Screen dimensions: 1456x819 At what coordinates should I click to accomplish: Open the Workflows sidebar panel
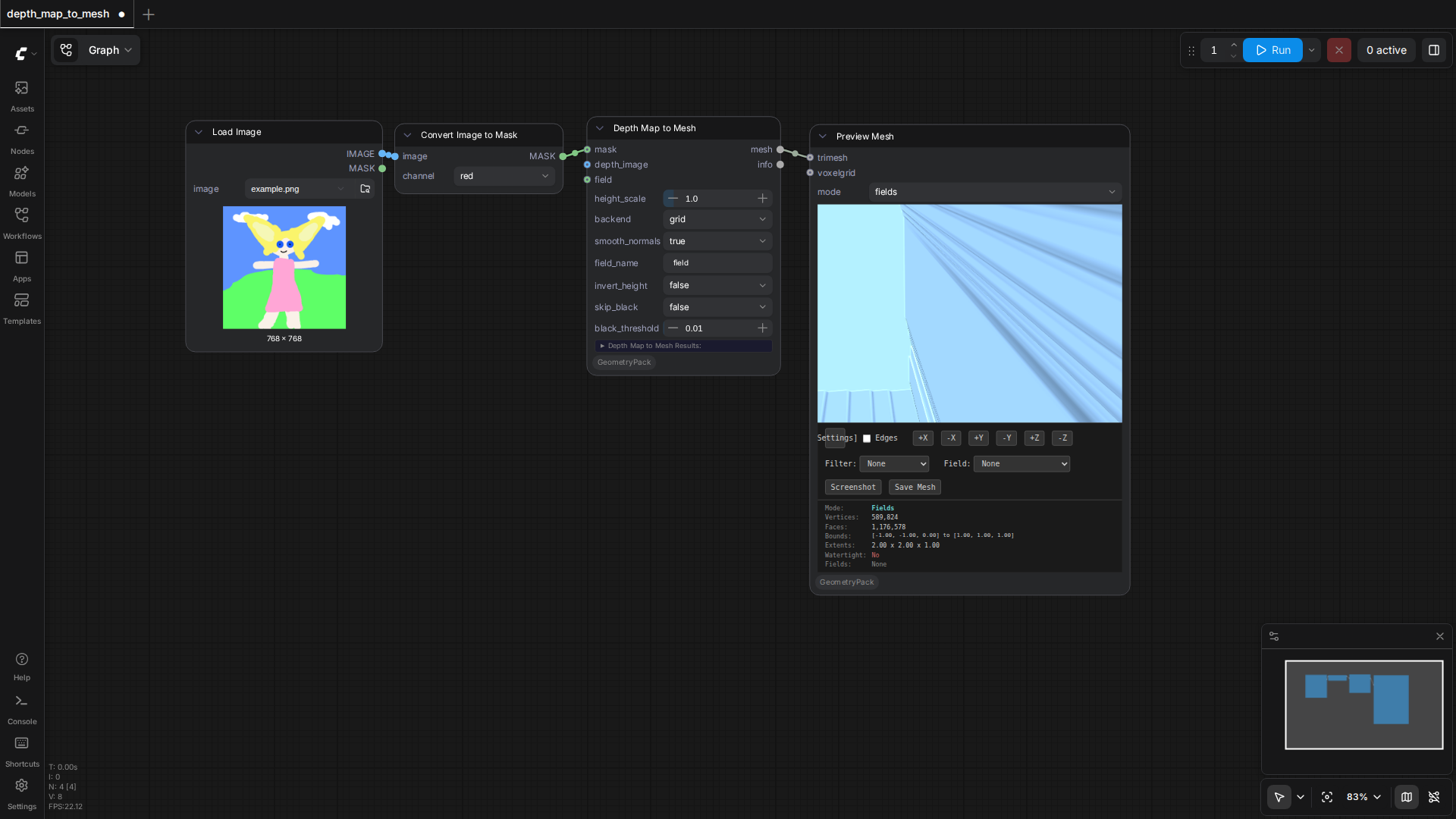click(x=22, y=224)
